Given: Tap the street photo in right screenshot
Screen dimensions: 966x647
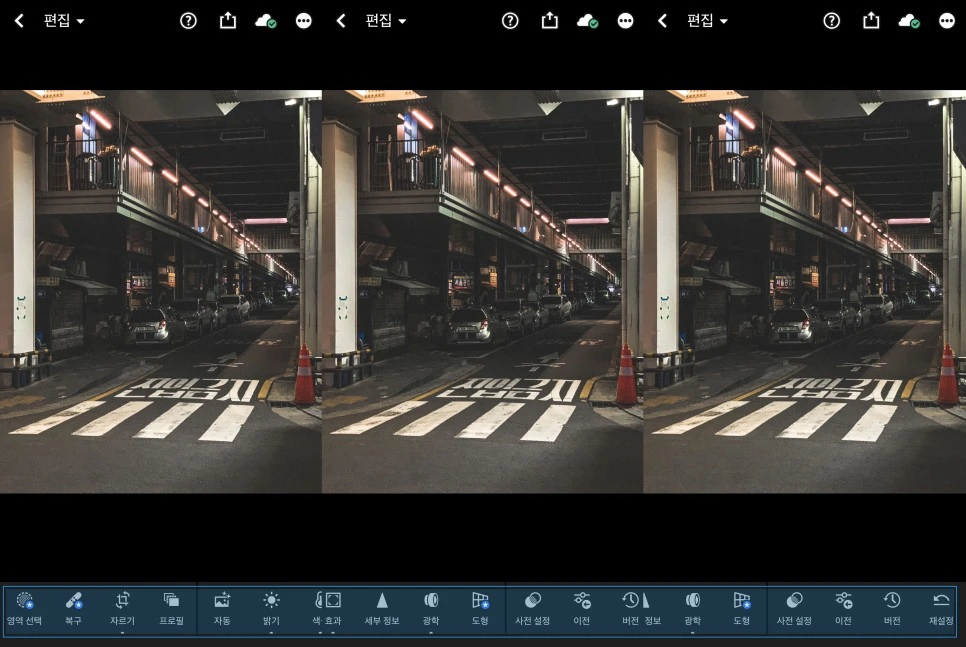Looking at the screenshot, I should pos(805,291).
